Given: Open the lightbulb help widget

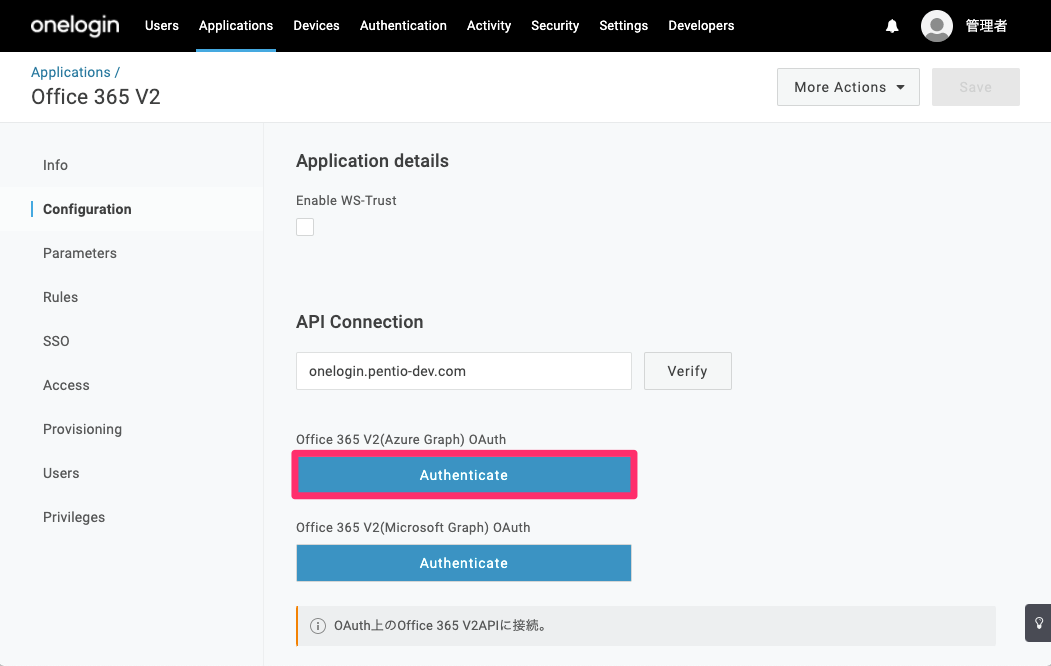Looking at the screenshot, I should 1038,623.
